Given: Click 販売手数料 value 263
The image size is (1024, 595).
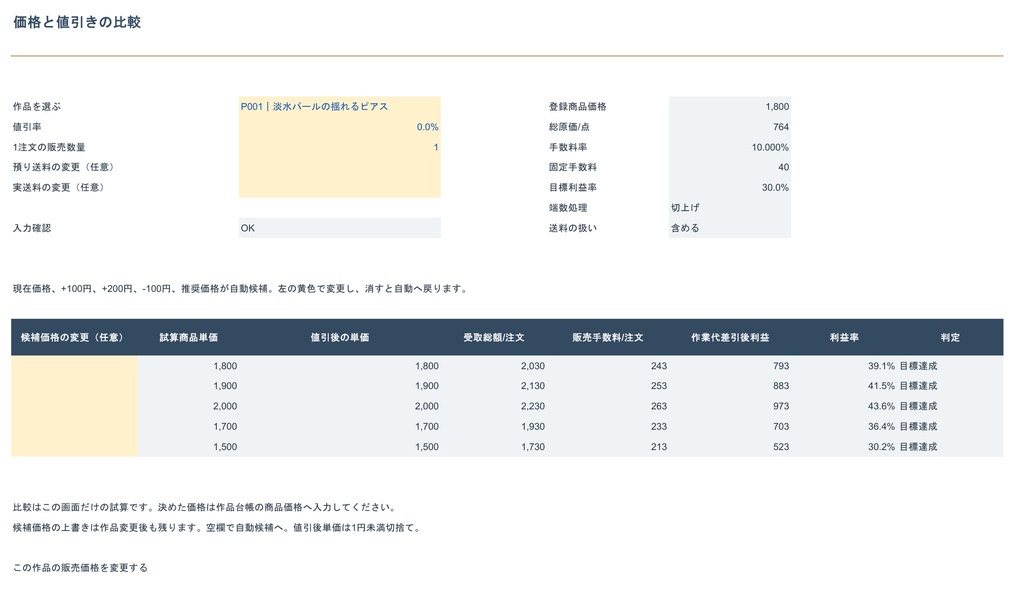Looking at the screenshot, I should pyautogui.click(x=659, y=406).
